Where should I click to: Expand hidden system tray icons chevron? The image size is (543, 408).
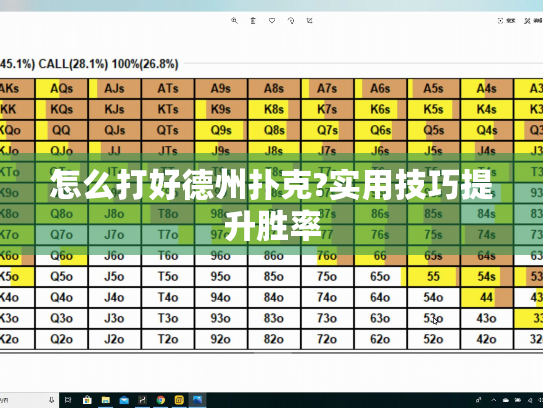(x=493, y=400)
